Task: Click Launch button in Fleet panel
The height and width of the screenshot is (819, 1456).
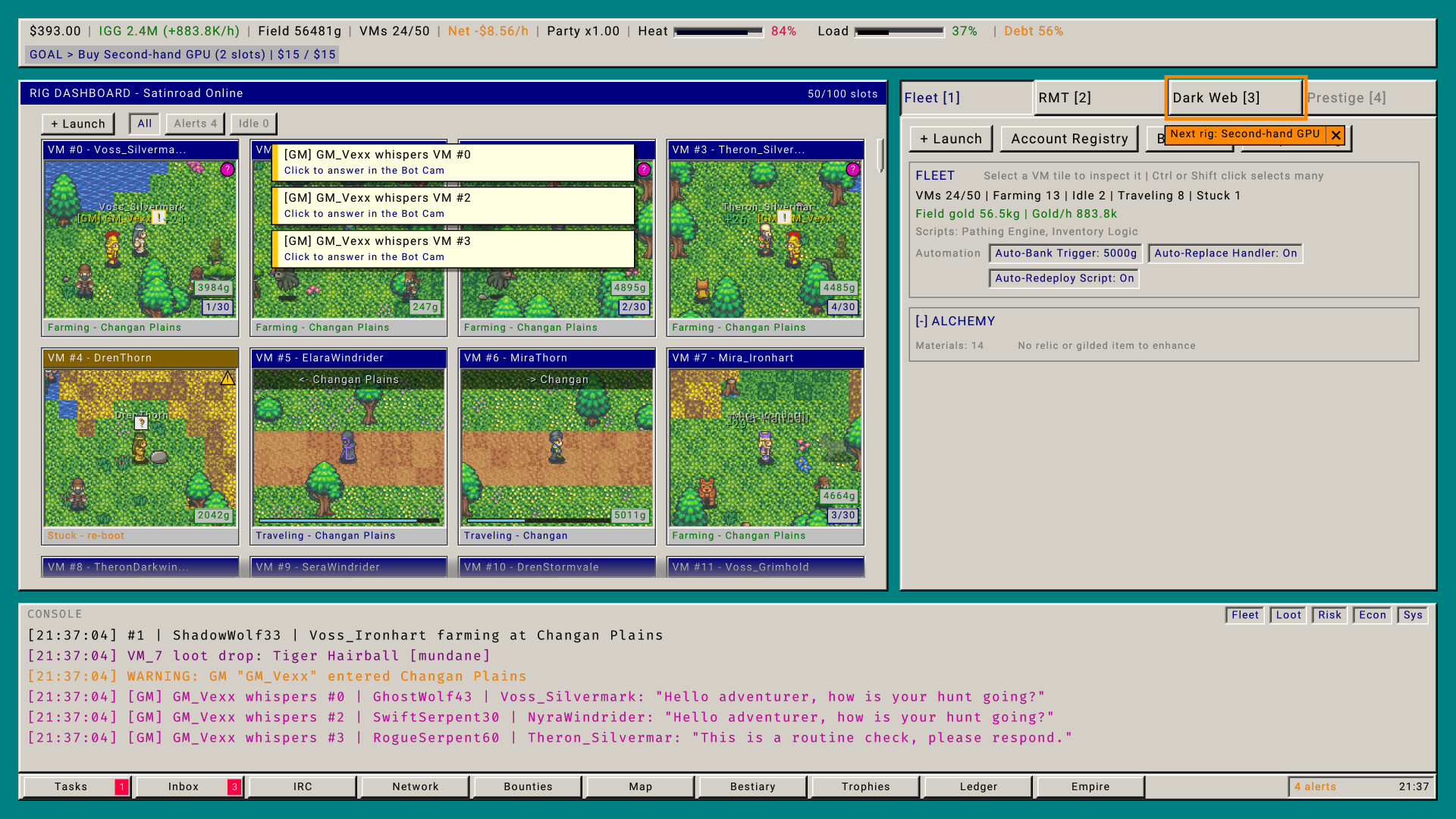Action: (x=951, y=139)
